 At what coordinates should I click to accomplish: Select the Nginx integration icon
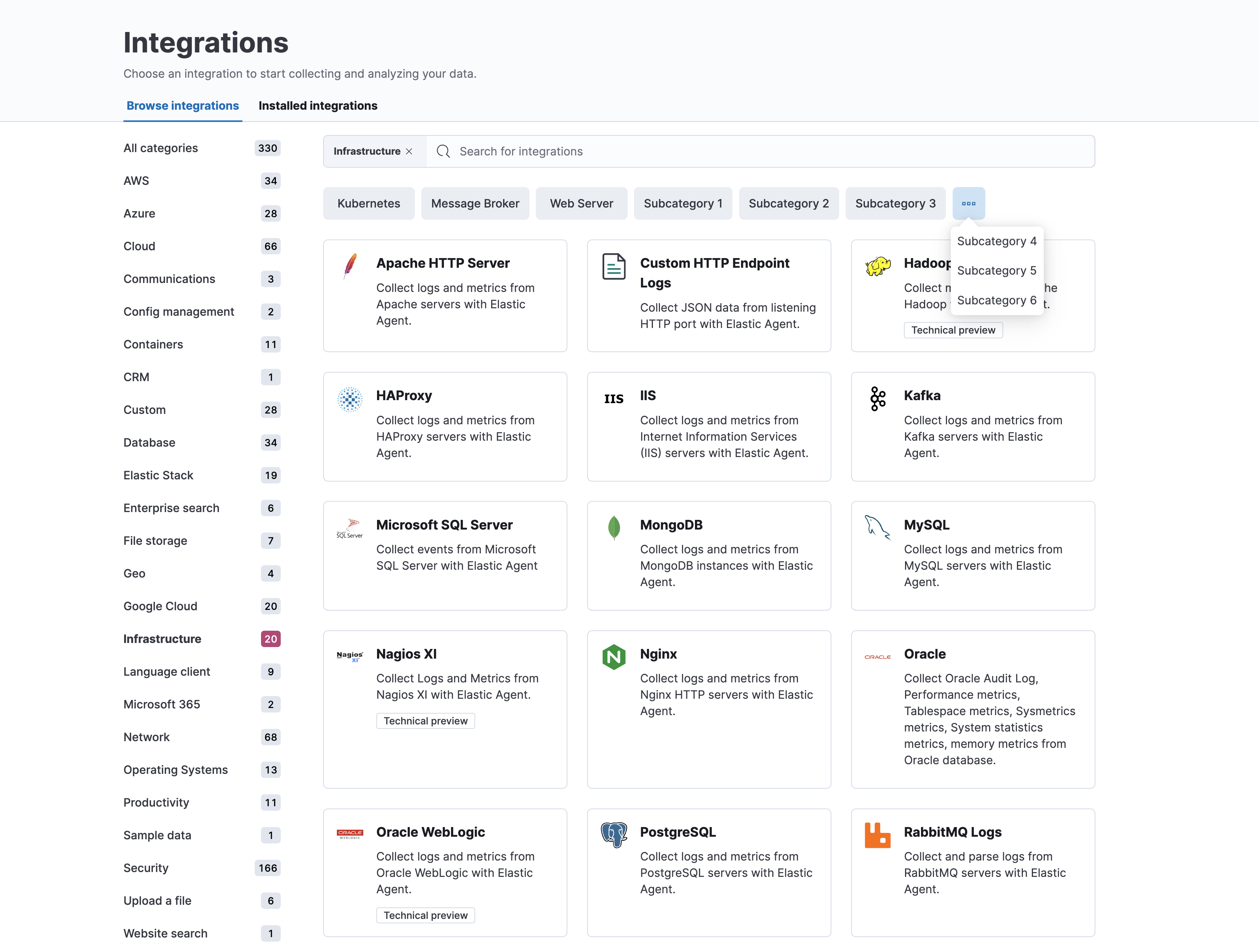614,656
